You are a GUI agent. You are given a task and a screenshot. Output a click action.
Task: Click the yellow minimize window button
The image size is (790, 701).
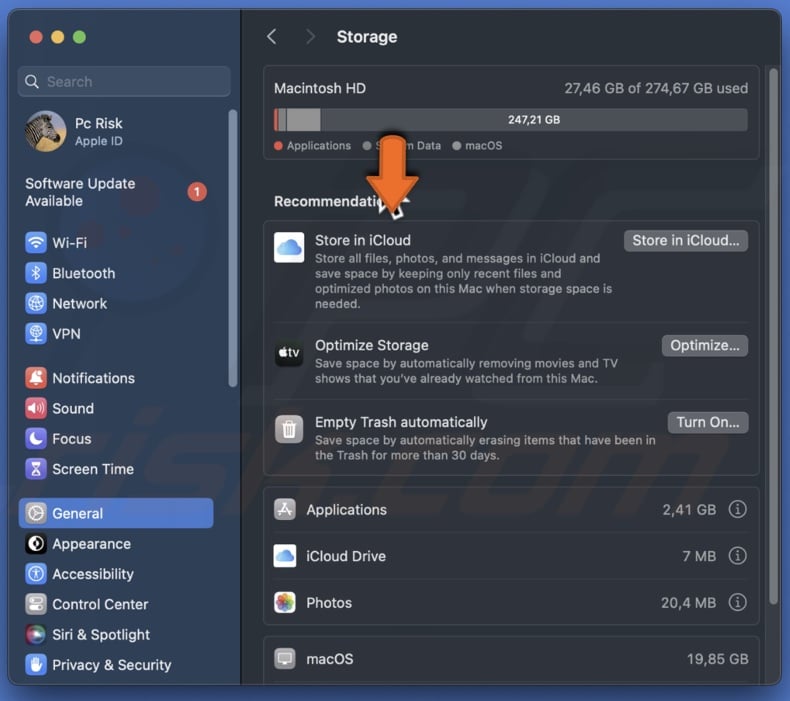[x=57, y=37]
